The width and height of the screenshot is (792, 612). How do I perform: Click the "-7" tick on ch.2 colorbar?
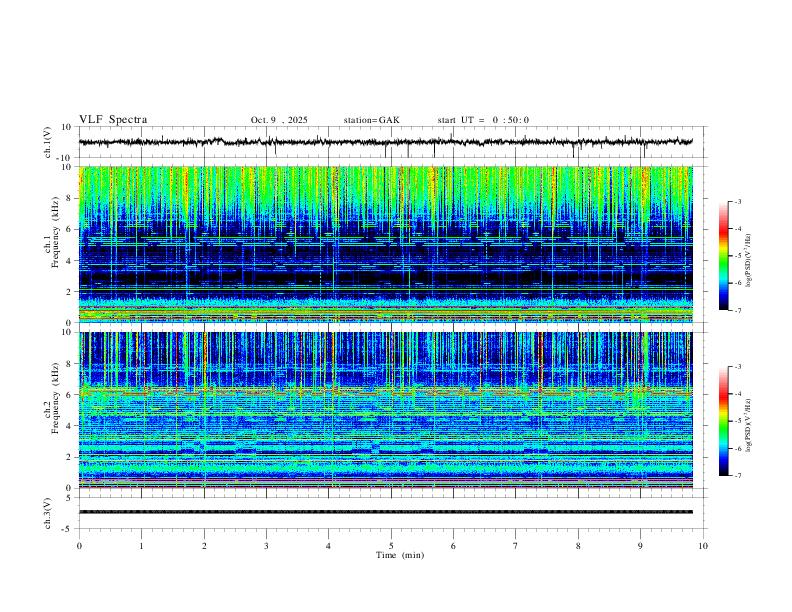737,475
